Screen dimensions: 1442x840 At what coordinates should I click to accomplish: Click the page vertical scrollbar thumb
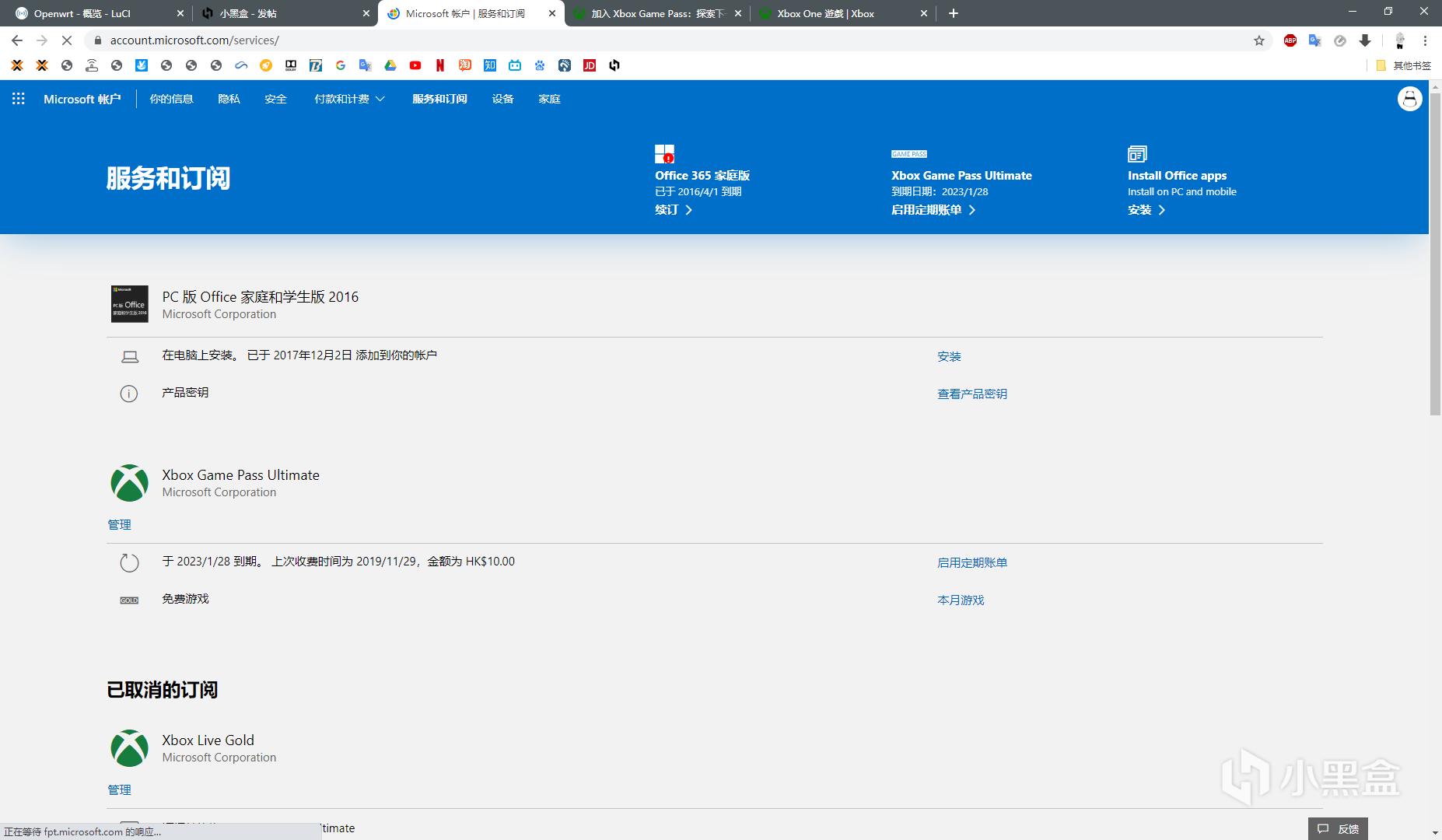tap(1435, 254)
